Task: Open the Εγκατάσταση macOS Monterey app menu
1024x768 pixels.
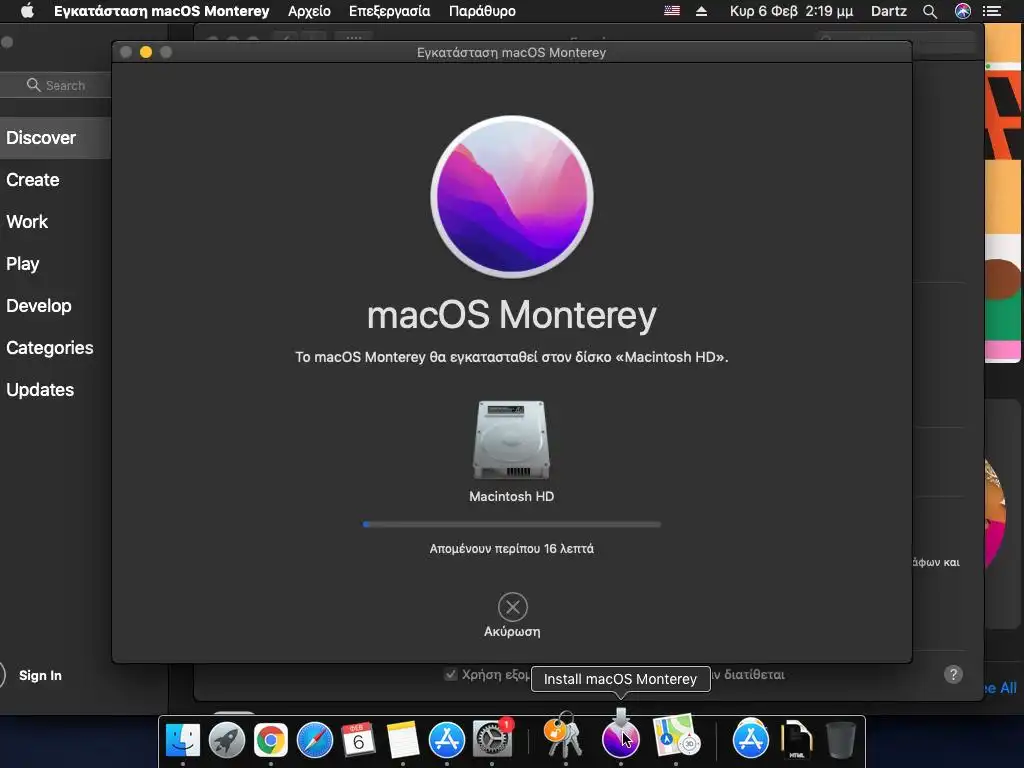Action: (x=161, y=11)
